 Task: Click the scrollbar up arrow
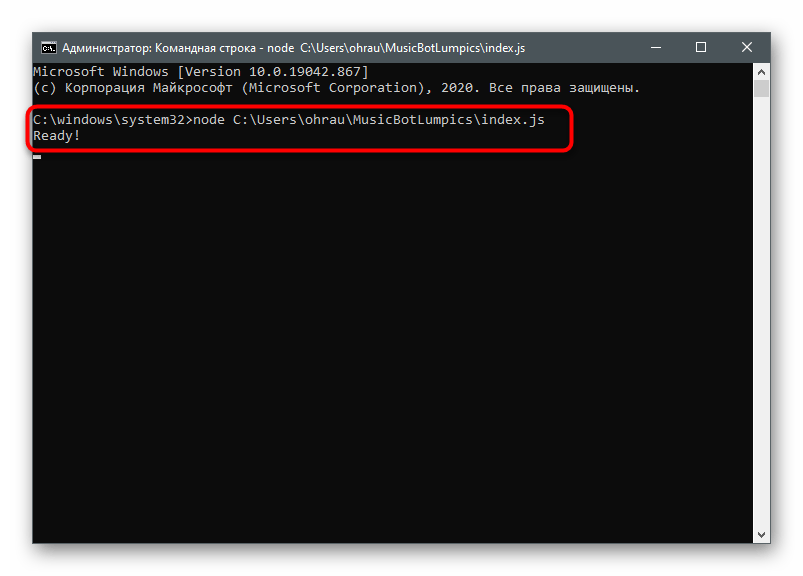[x=761, y=71]
